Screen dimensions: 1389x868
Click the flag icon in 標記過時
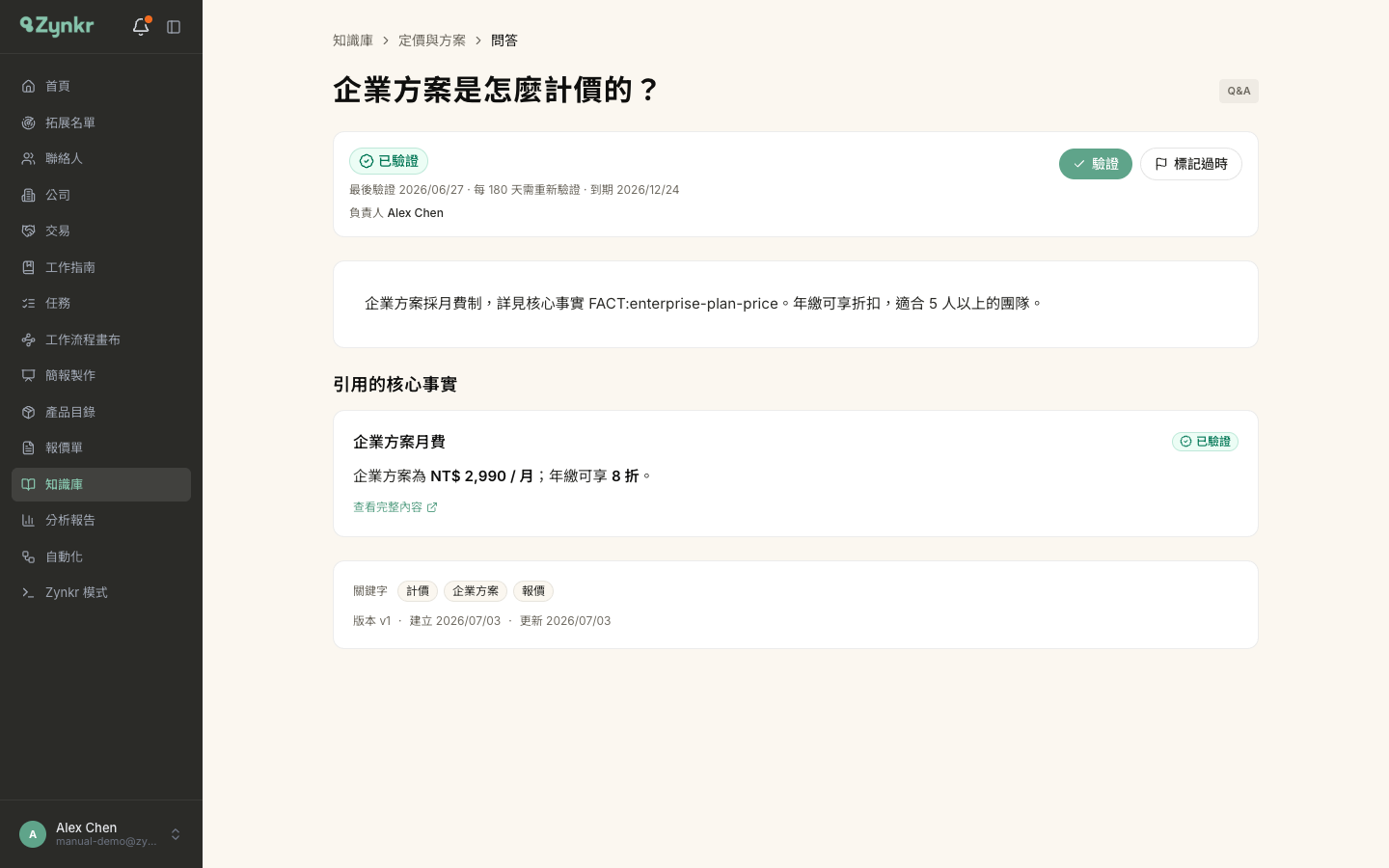tap(1161, 164)
